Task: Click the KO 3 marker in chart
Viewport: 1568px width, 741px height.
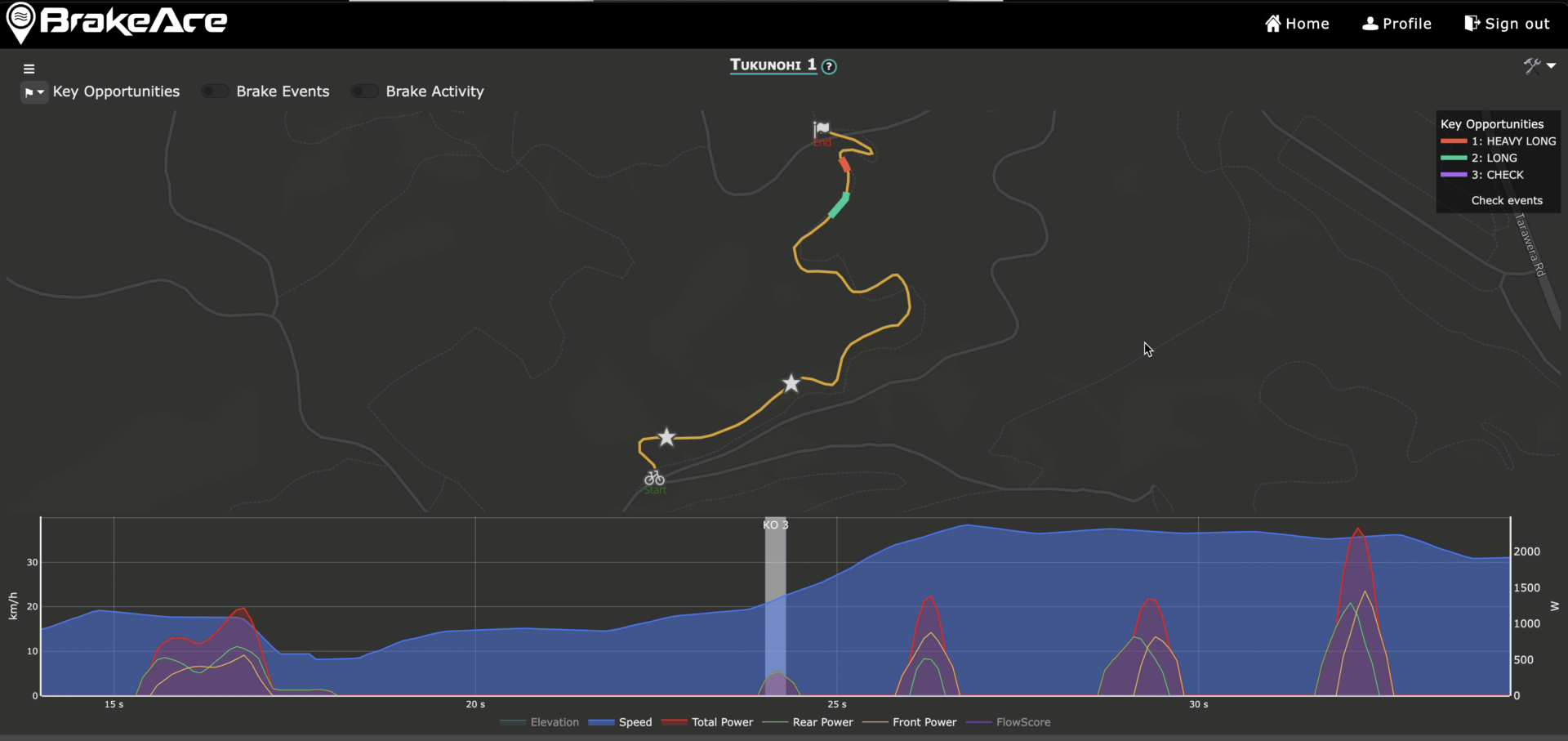Action: (775, 525)
